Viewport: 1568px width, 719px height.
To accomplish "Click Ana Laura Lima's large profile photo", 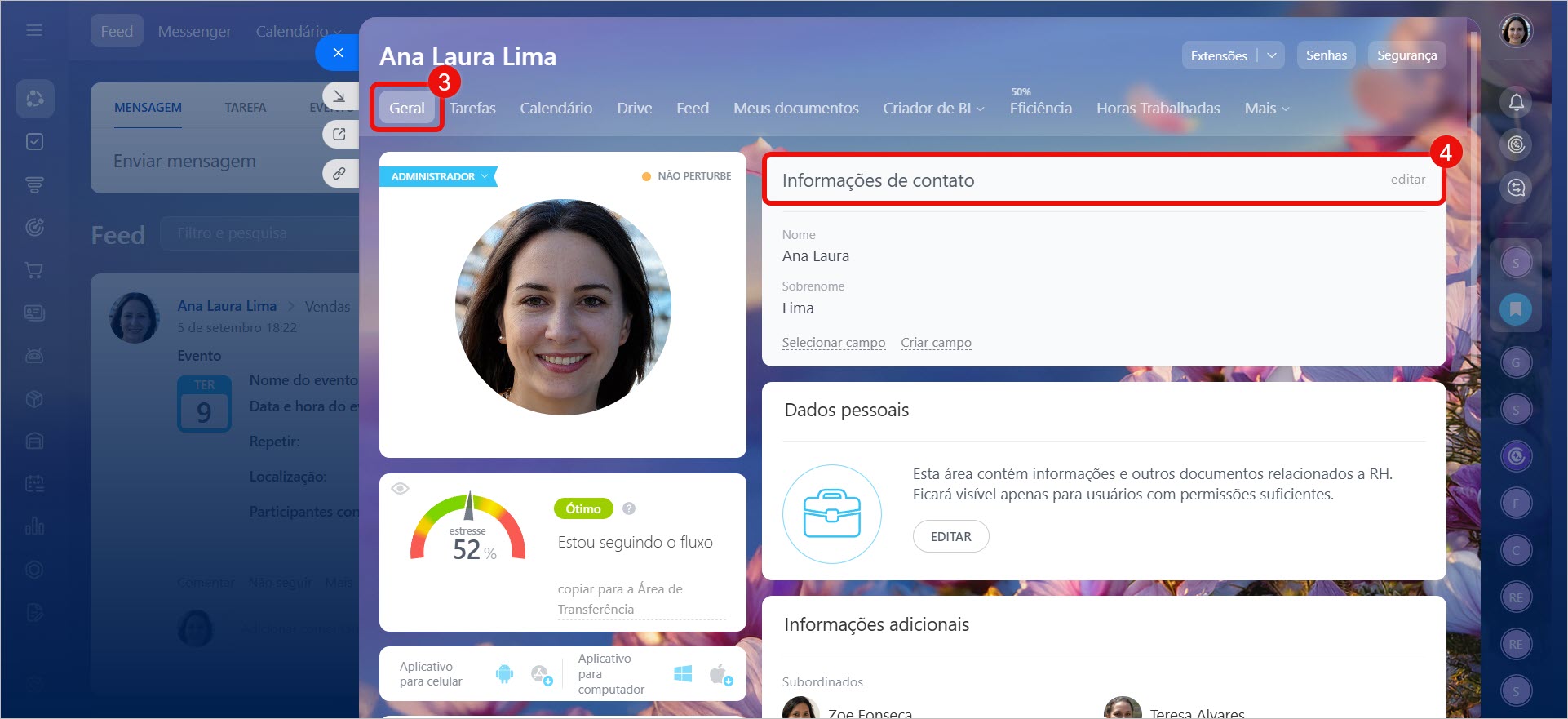I will coord(563,308).
